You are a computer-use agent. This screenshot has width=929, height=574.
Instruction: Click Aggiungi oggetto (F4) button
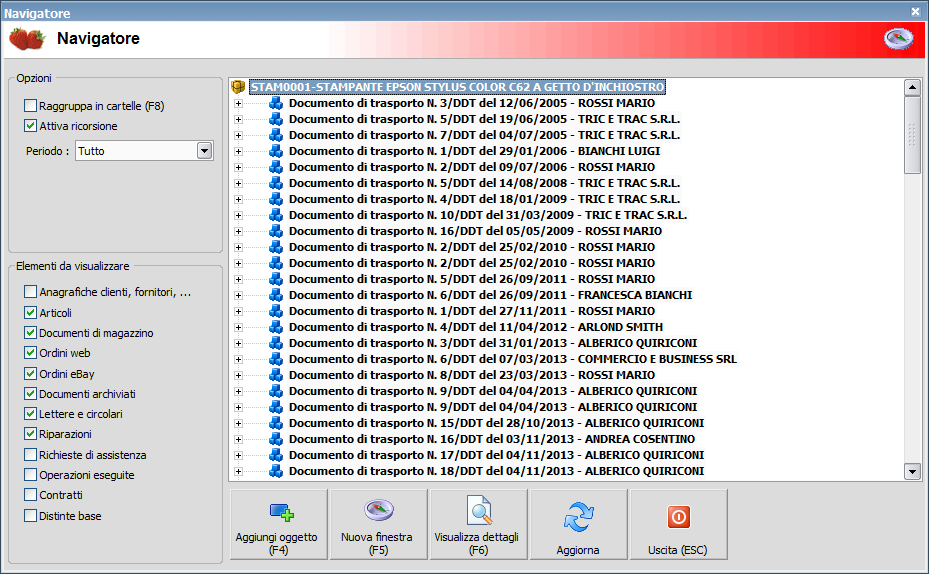pos(278,524)
